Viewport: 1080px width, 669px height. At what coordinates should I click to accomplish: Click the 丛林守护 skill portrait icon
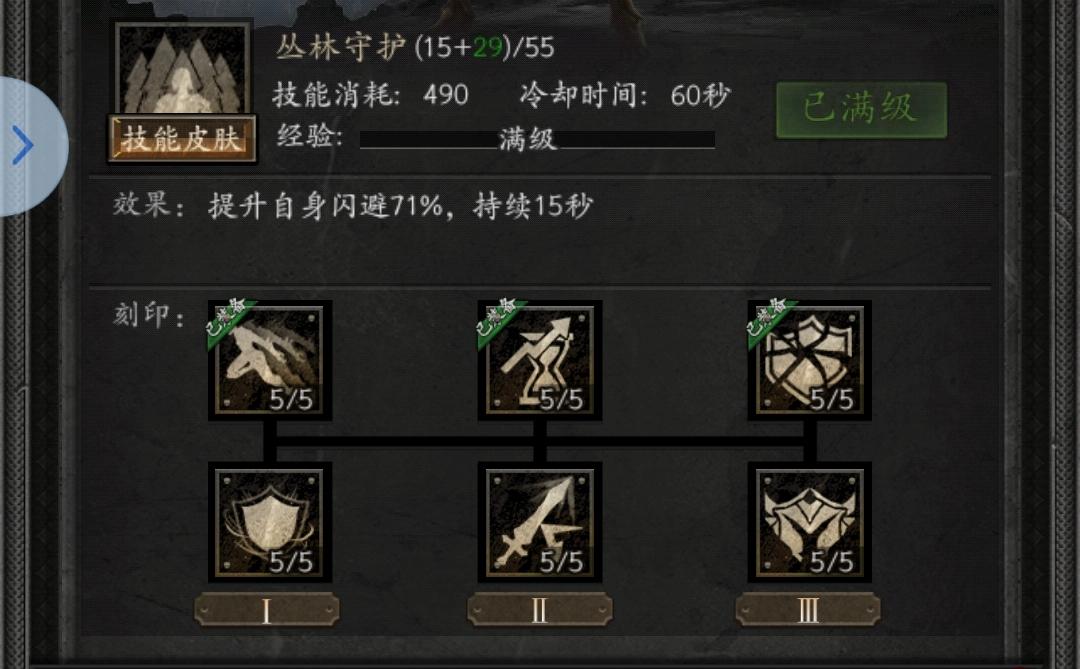click(x=183, y=69)
